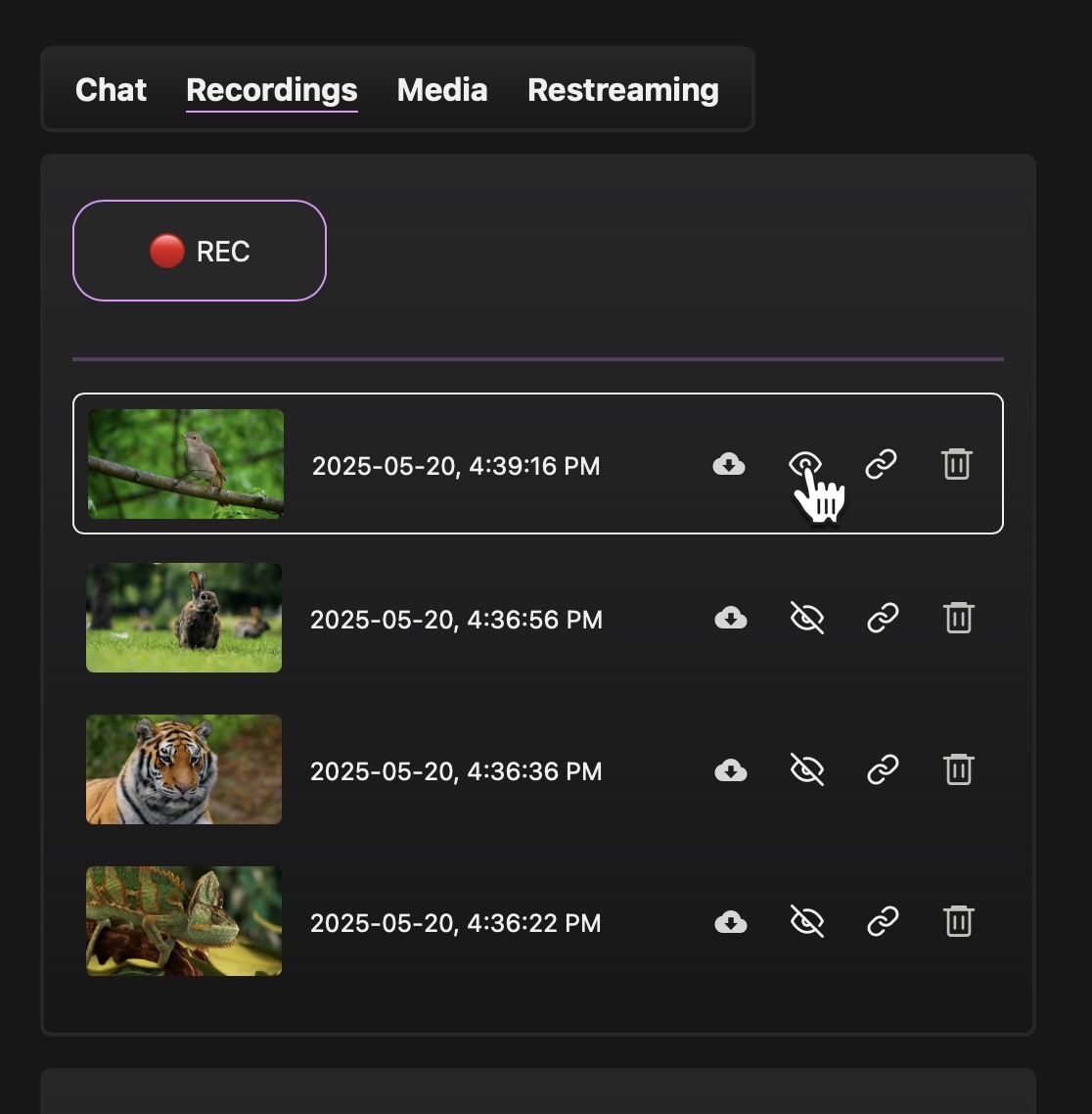Image resolution: width=1092 pixels, height=1114 pixels.
Task: Start recording with the REC button
Action: tap(200, 251)
